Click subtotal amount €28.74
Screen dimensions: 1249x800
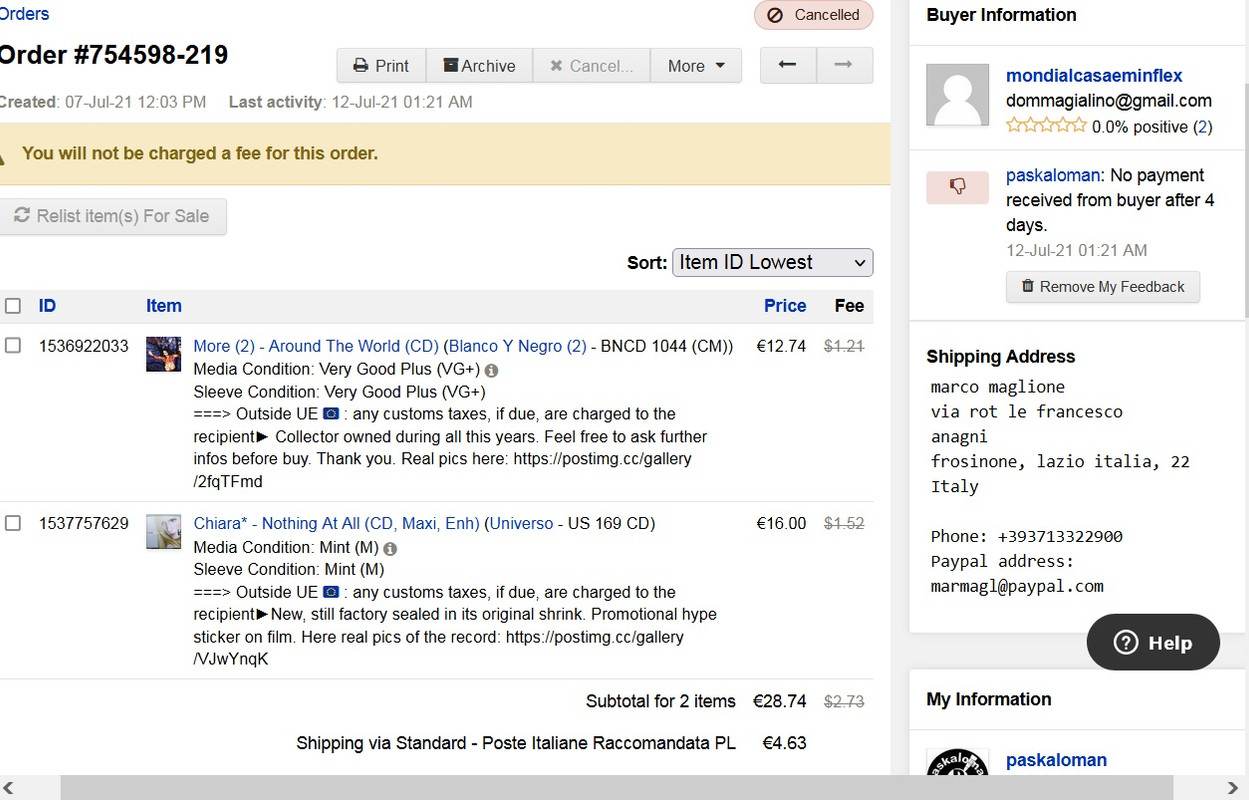[780, 701]
